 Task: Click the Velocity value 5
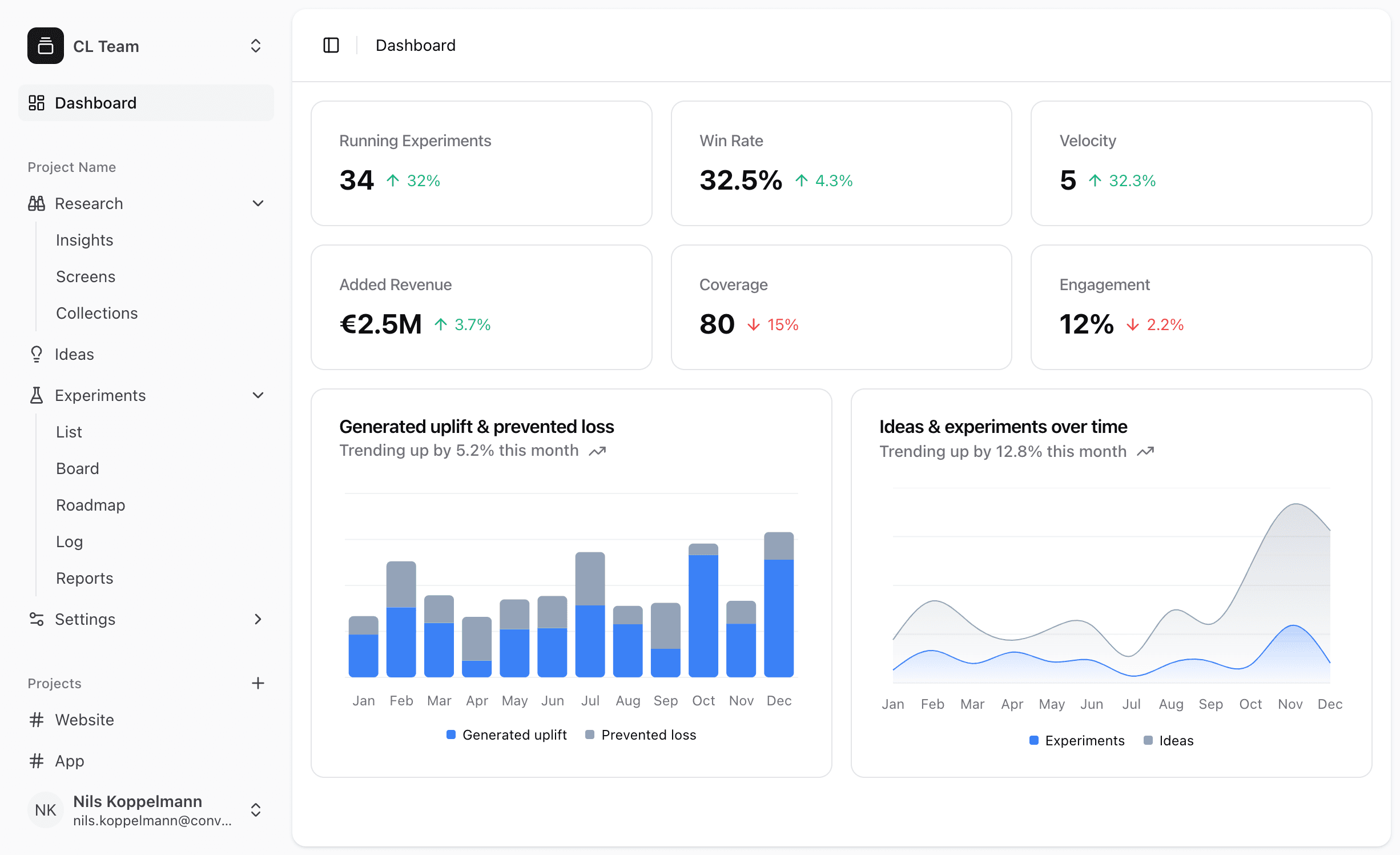tap(1068, 180)
